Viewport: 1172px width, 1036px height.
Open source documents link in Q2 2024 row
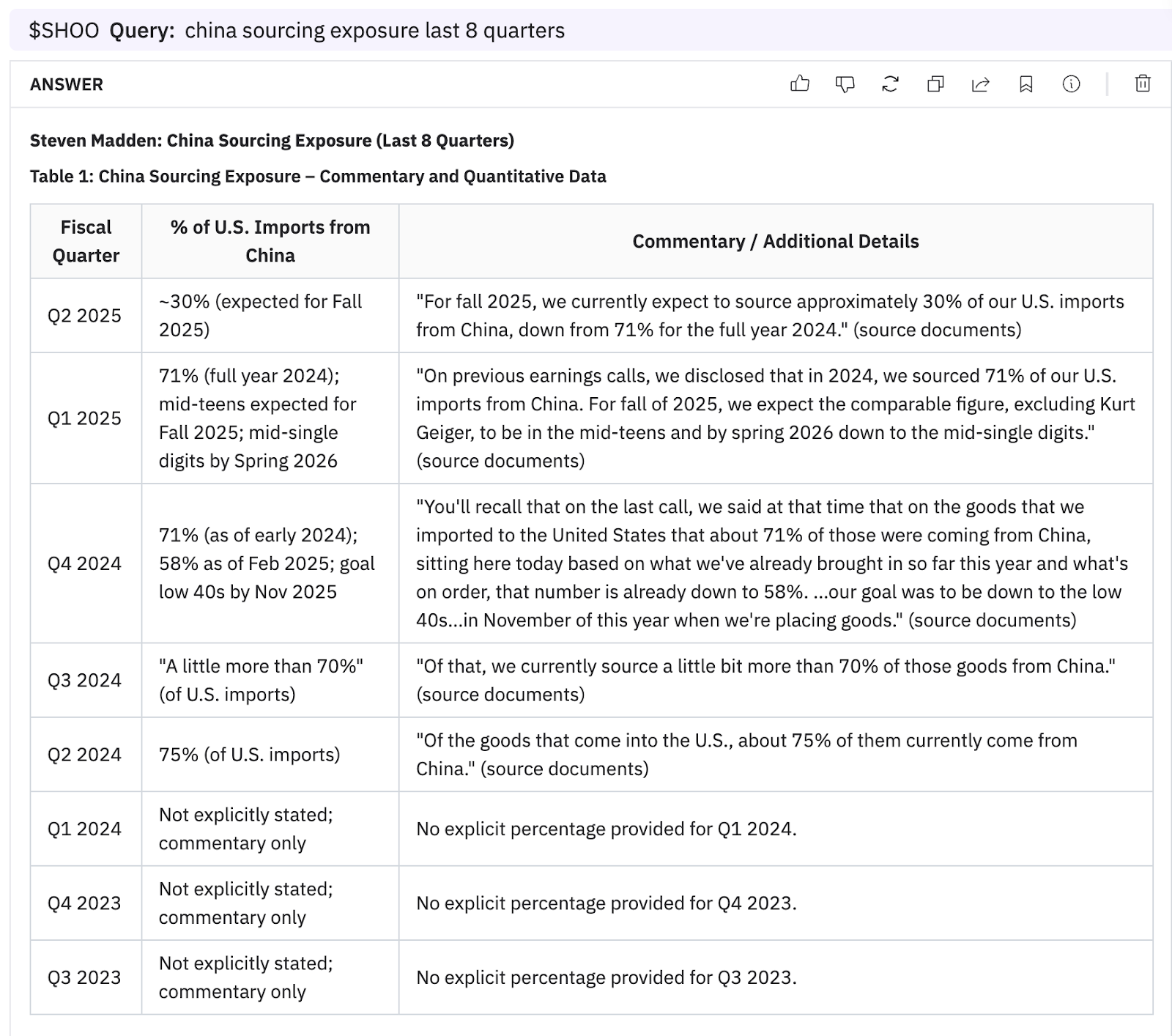pyautogui.click(x=564, y=769)
